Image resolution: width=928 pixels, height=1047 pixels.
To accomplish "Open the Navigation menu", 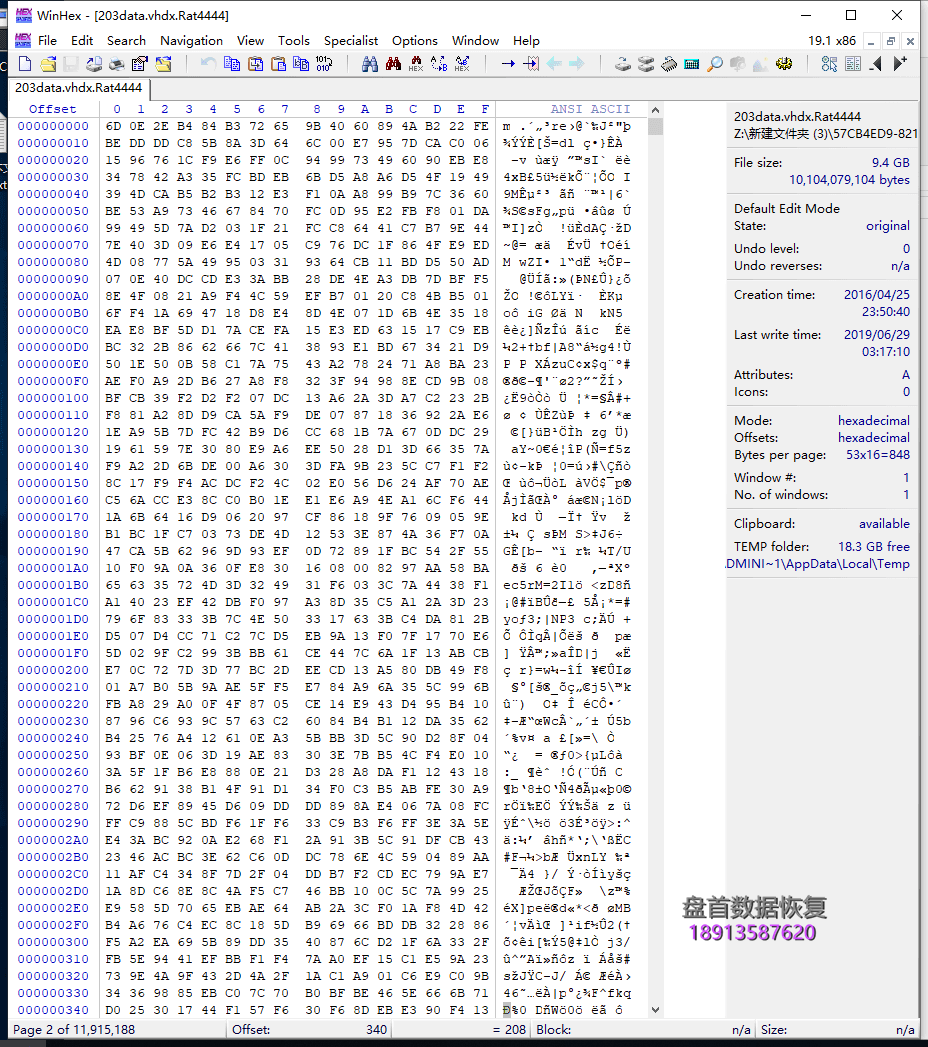I will [191, 41].
